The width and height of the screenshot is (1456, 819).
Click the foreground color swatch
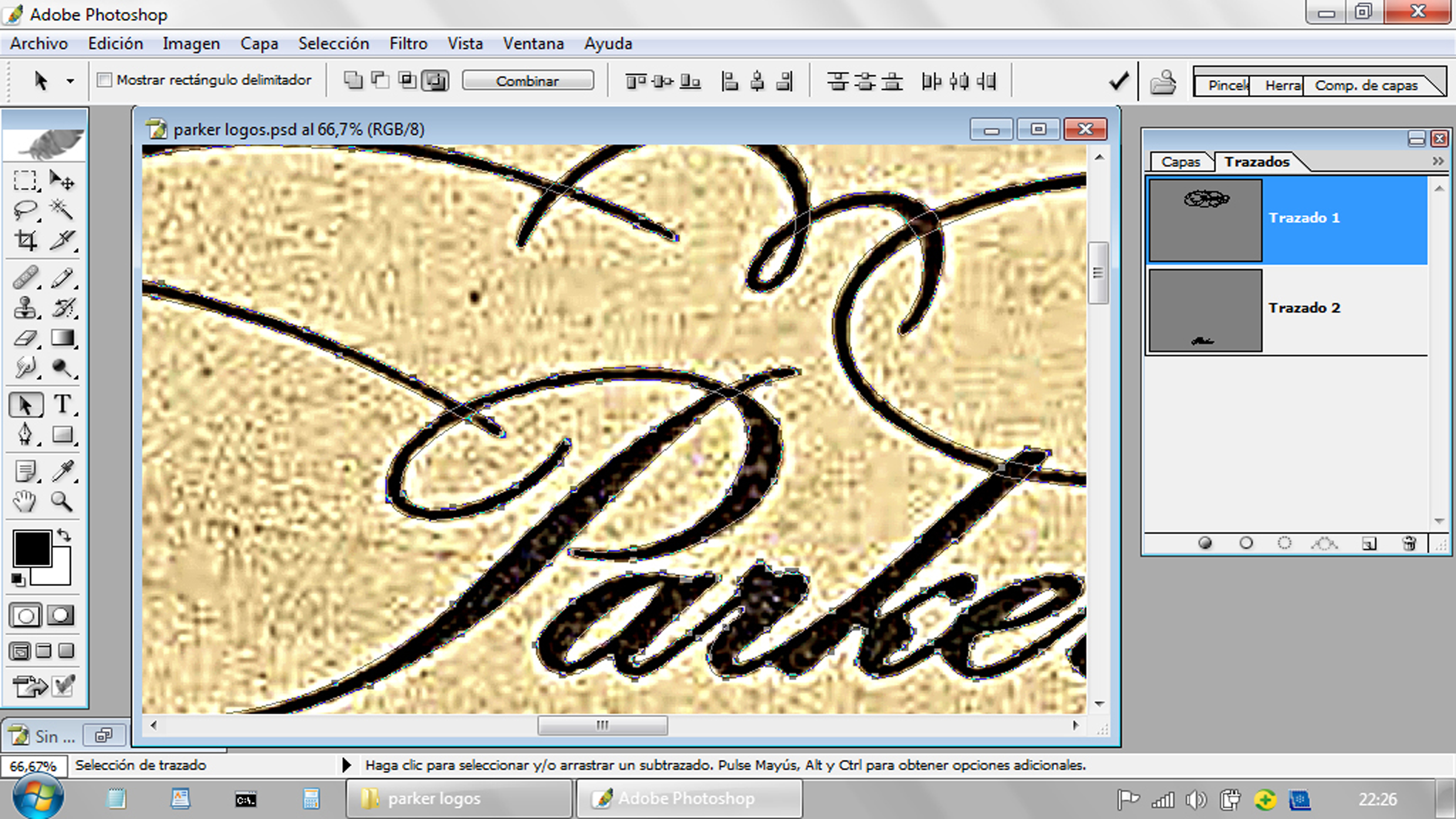tap(32, 548)
